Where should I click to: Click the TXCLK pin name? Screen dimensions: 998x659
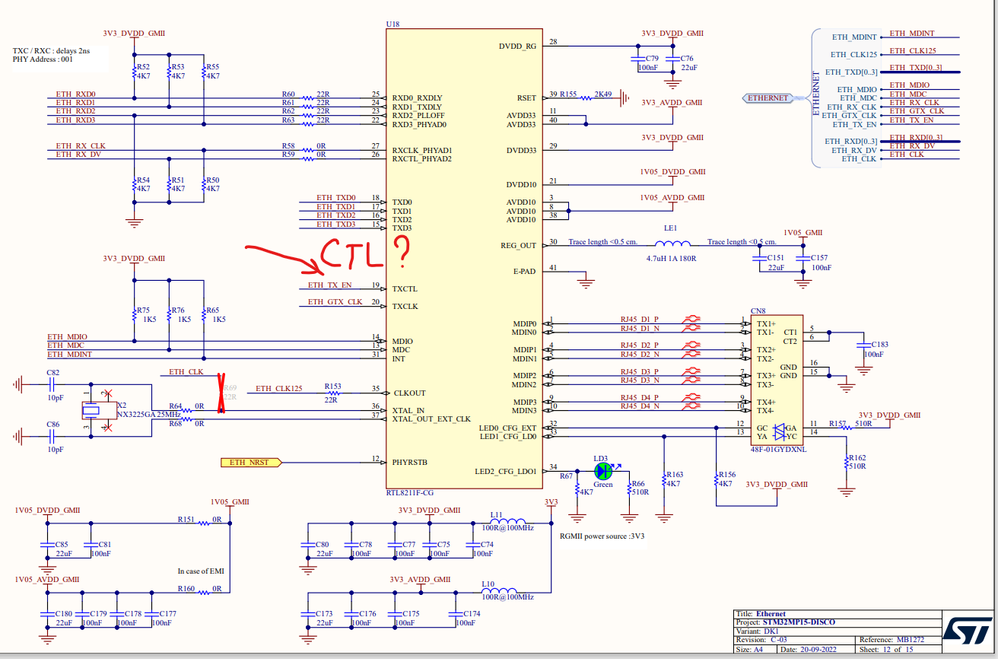pos(405,306)
